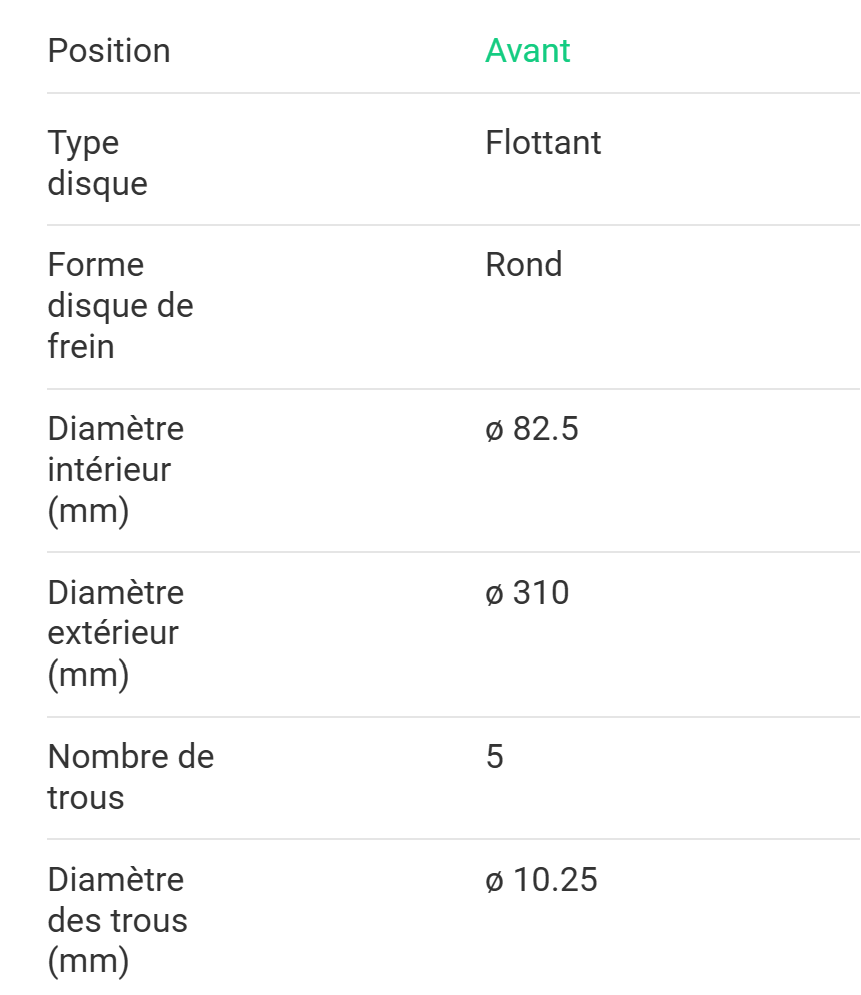Click the hole count value 5

(495, 757)
